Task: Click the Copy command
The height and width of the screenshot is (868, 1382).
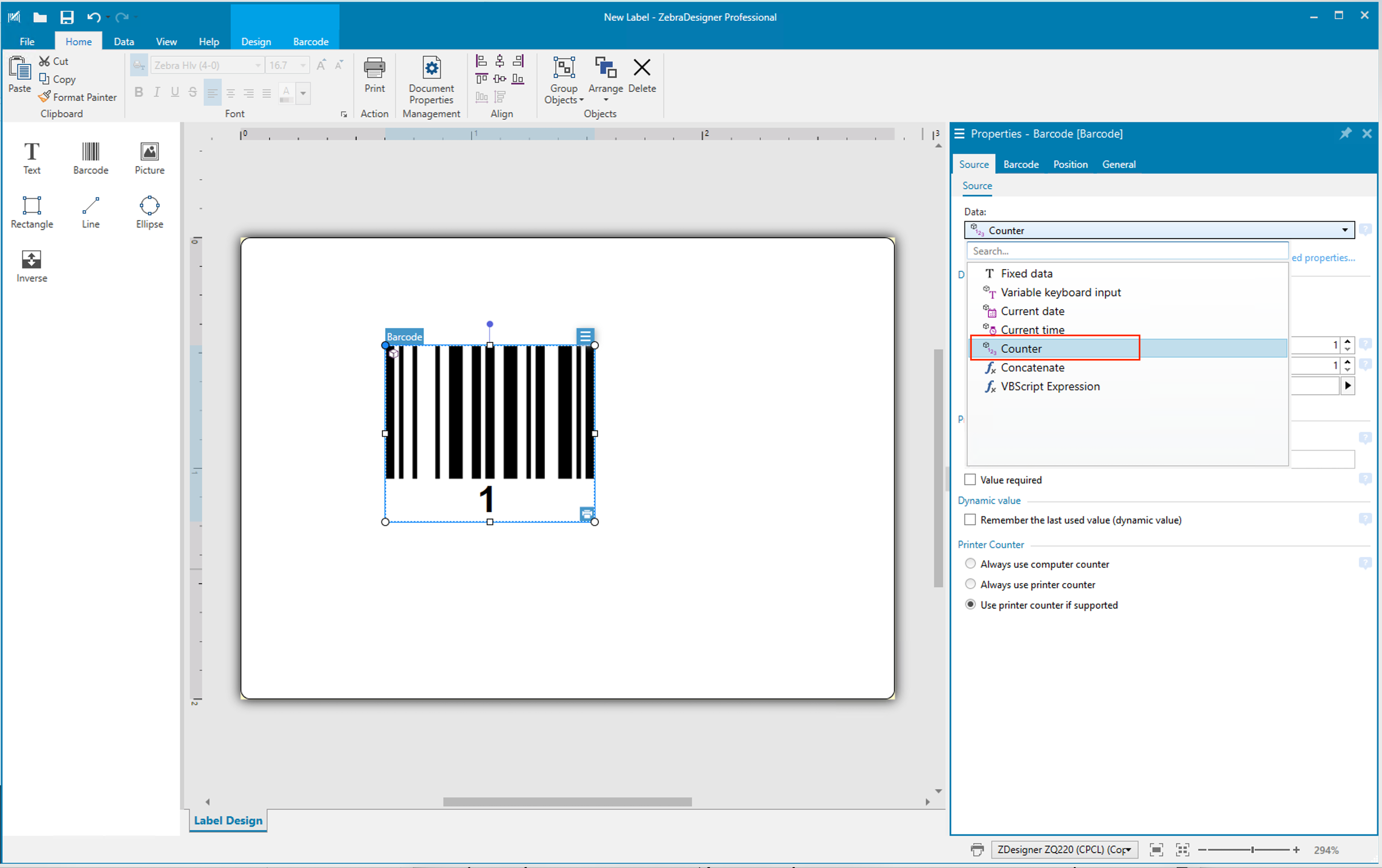Action: (x=57, y=79)
